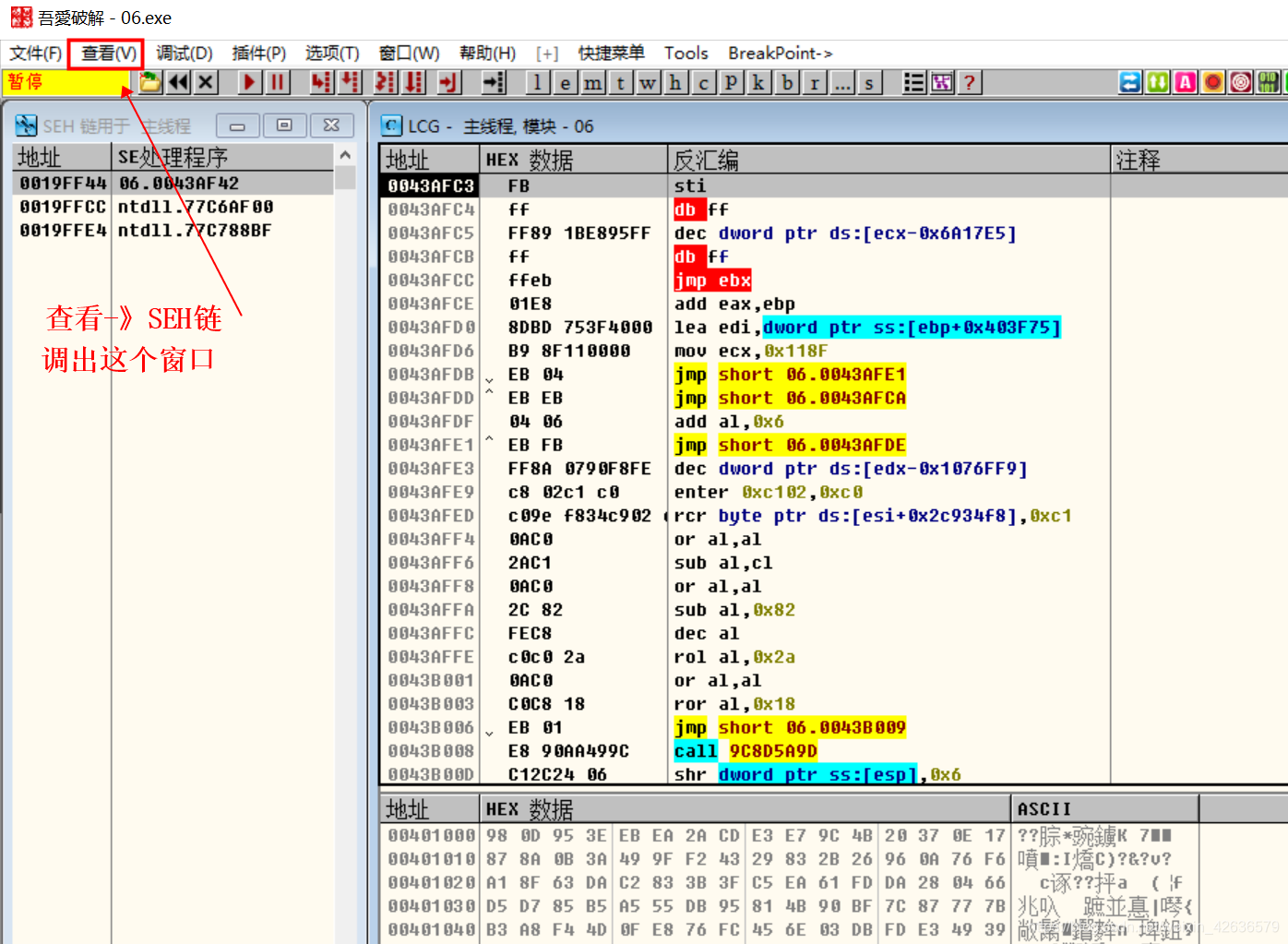1288x944 pixels.
Task: Open appearance options purple grid icon
Action: [941, 83]
